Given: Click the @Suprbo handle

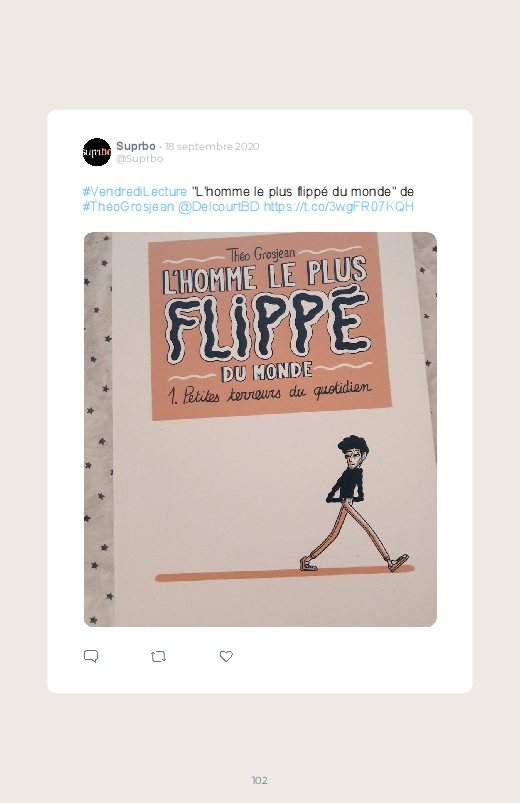Looking at the screenshot, I should coord(139,159).
